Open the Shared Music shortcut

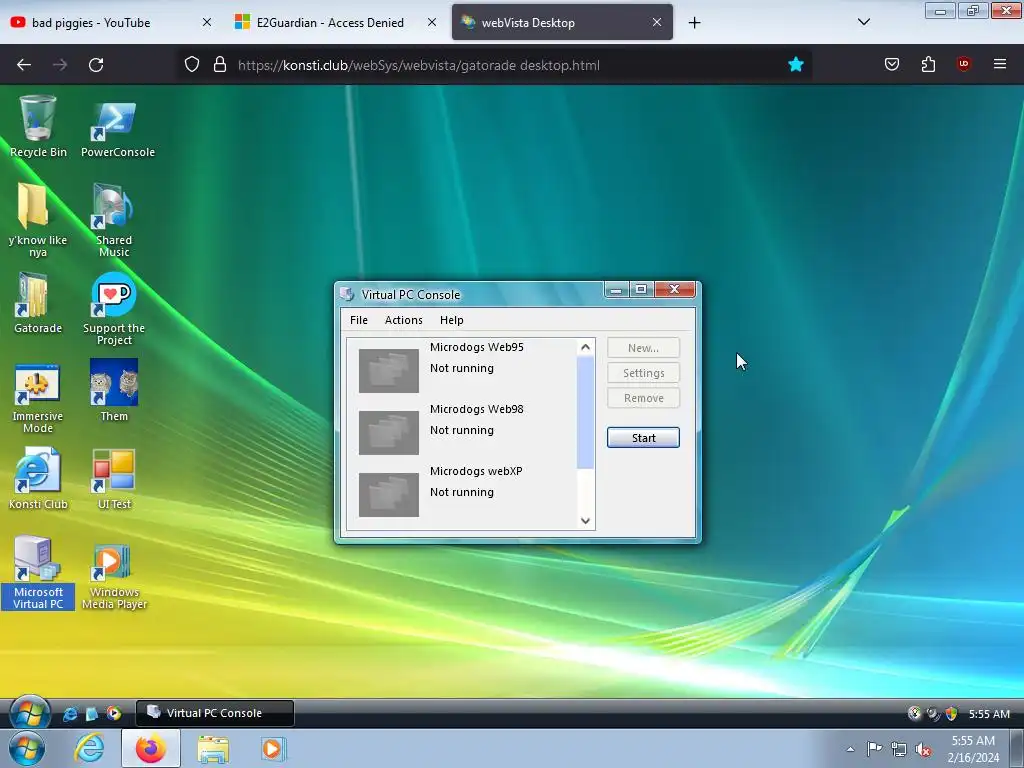click(114, 219)
